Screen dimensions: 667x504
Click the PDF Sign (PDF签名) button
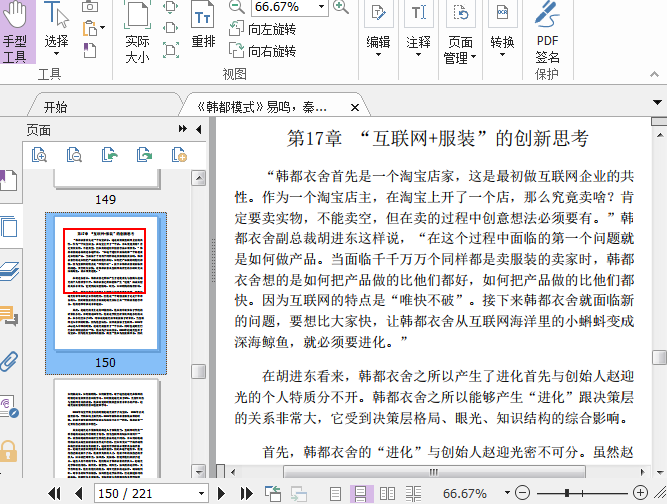tap(547, 32)
